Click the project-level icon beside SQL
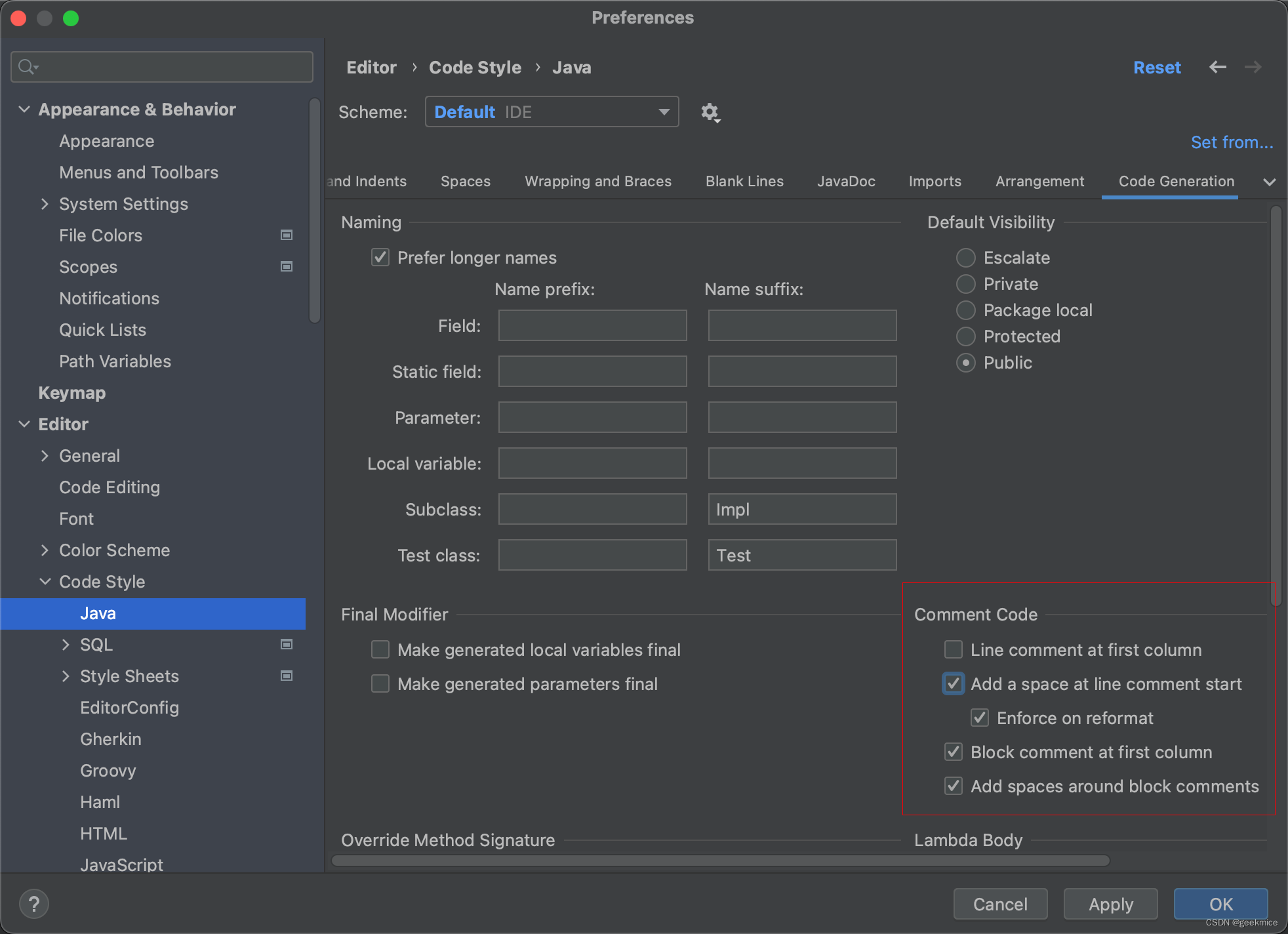 [x=287, y=644]
